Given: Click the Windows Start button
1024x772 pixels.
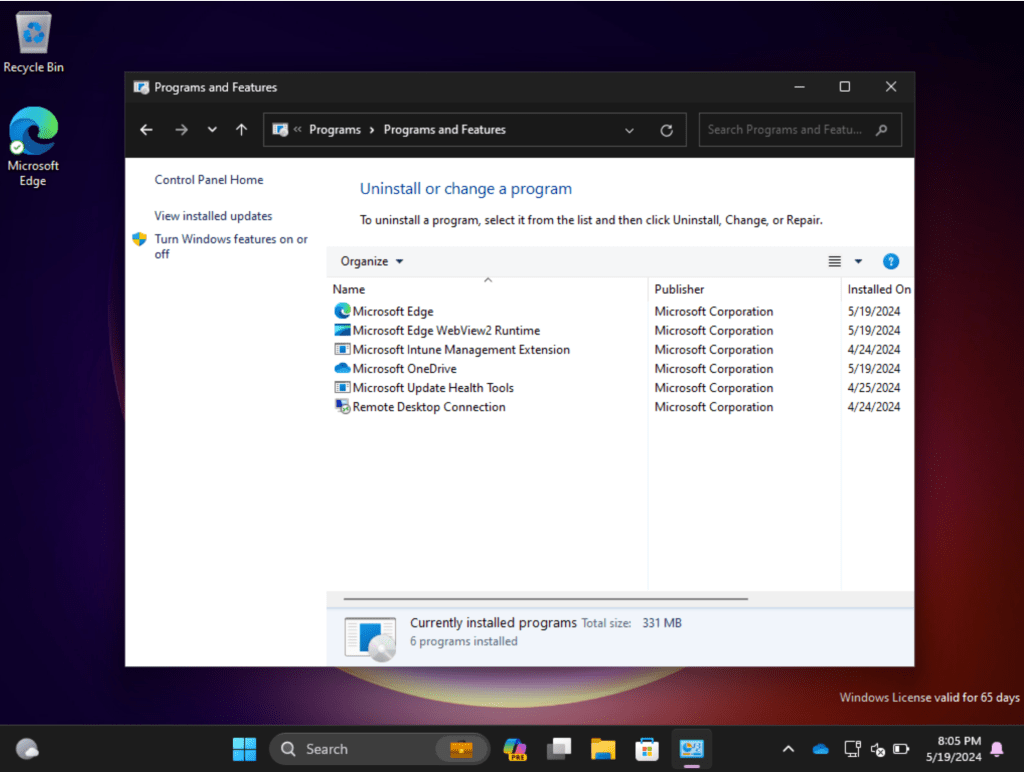Looking at the screenshot, I should (x=244, y=748).
